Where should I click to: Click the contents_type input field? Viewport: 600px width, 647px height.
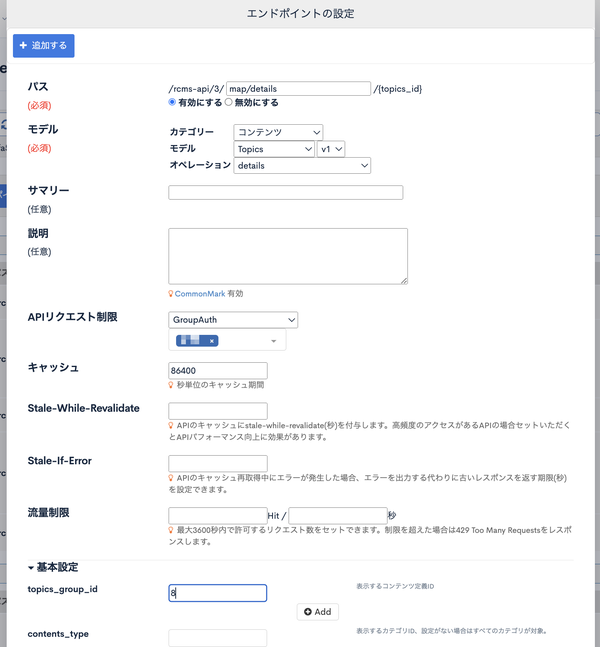pyautogui.click(x=218, y=638)
